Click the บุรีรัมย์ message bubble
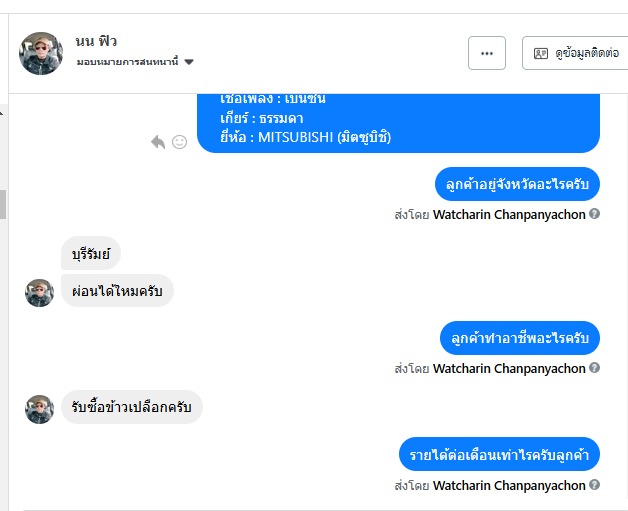The width and height of the screenshot is (628, 511). coord(91,253)
